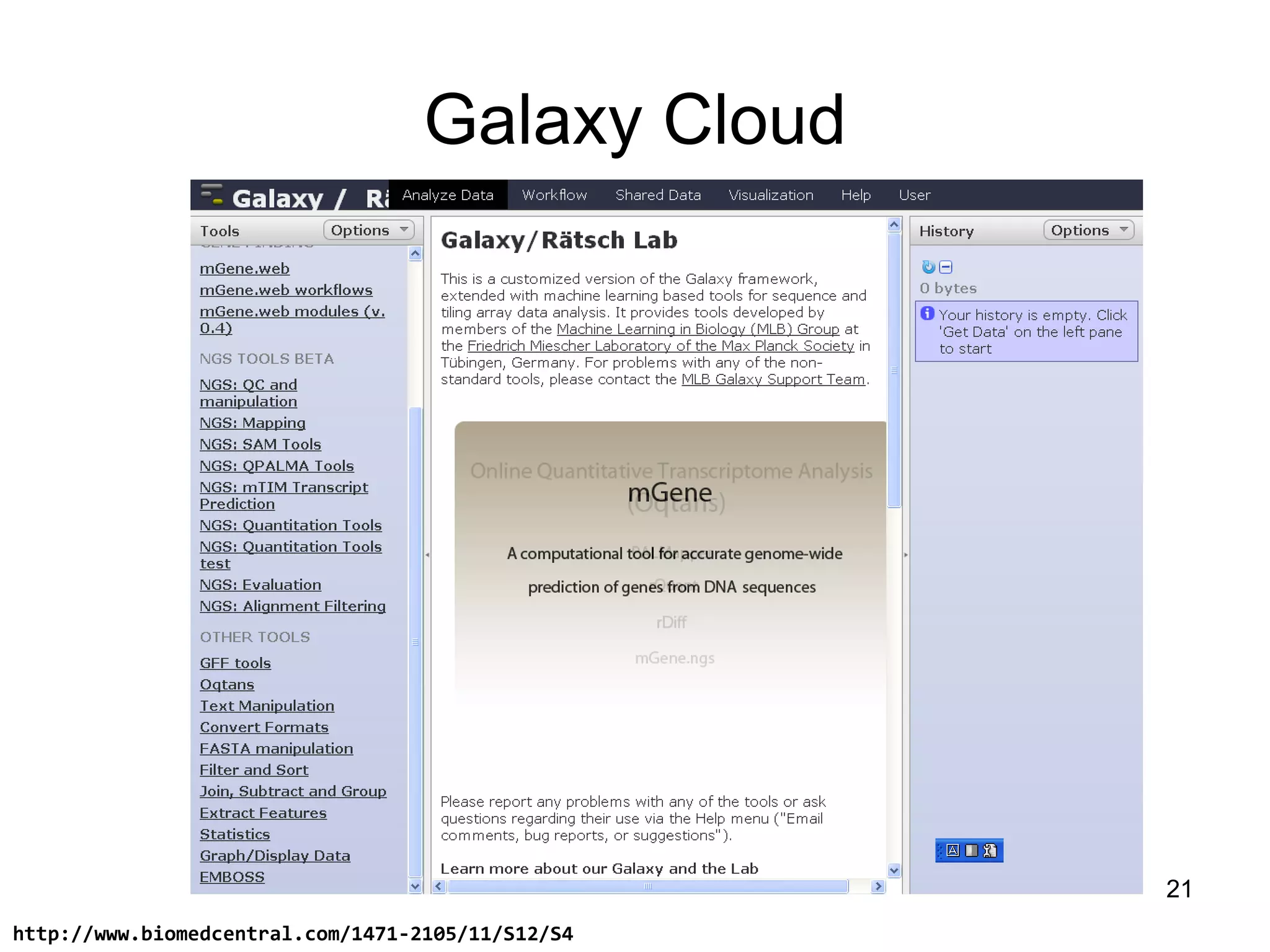The width and height of the screenshot is (1270, 952).
Task: Click the 'Galaxy/Rätsch Lab' page heading
Action: pos(559,240)
